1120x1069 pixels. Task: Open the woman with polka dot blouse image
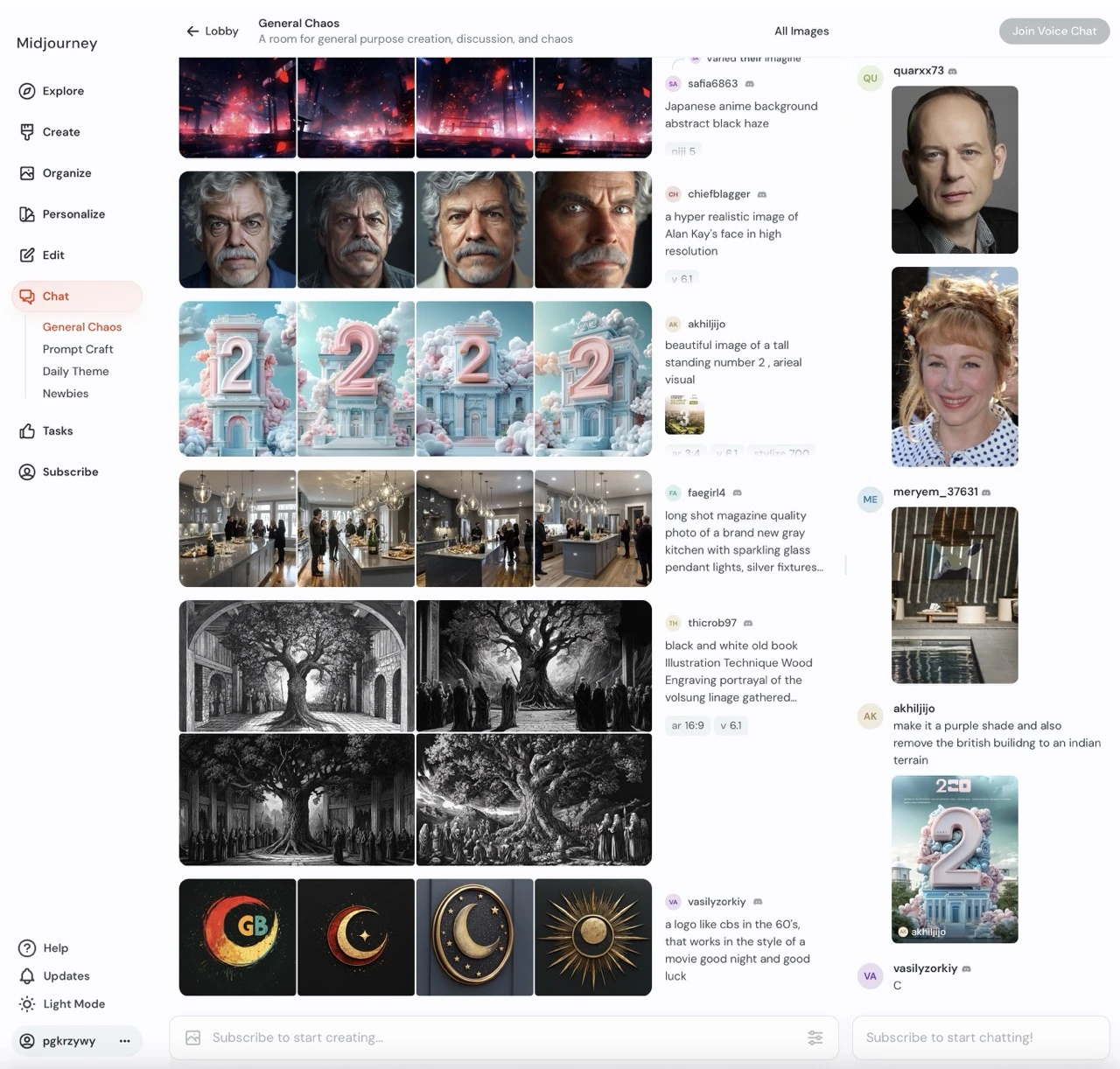955,367
